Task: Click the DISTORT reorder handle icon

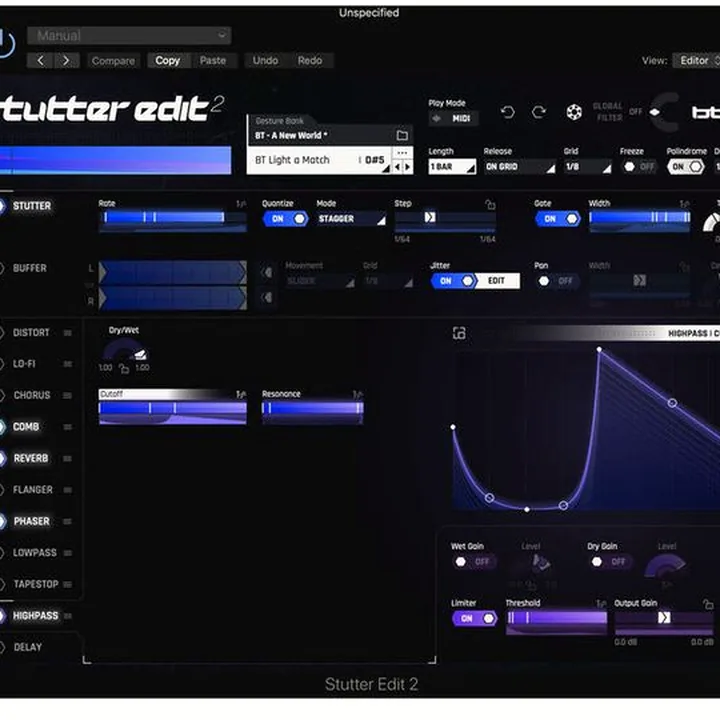Action: coord(68,332)
